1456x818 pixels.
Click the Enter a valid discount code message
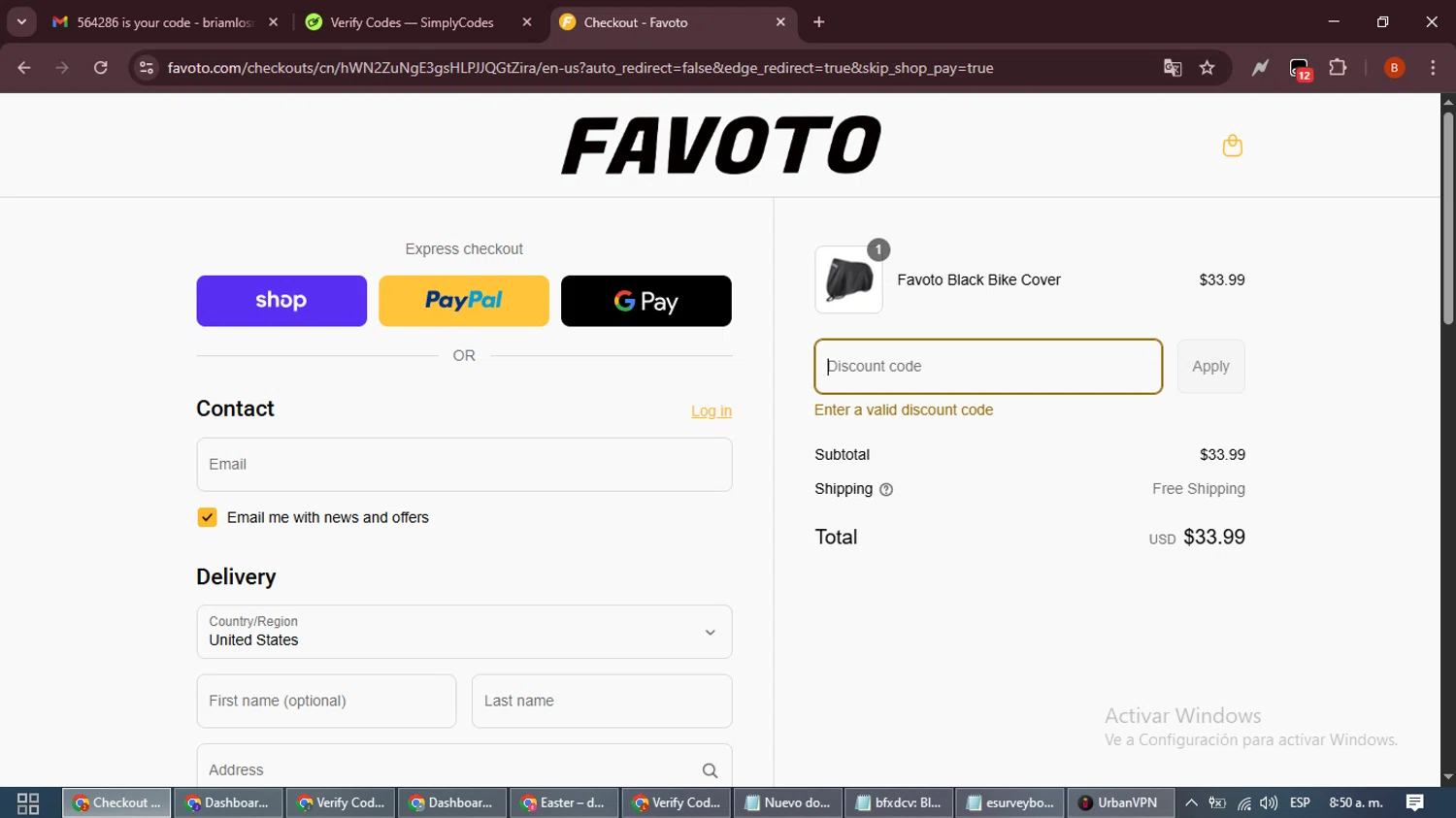(904, 410)
